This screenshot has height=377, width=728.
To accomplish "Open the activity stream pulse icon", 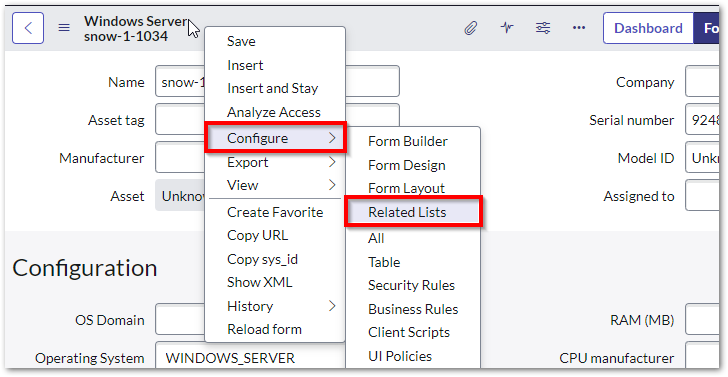I will tap(507, 28).
